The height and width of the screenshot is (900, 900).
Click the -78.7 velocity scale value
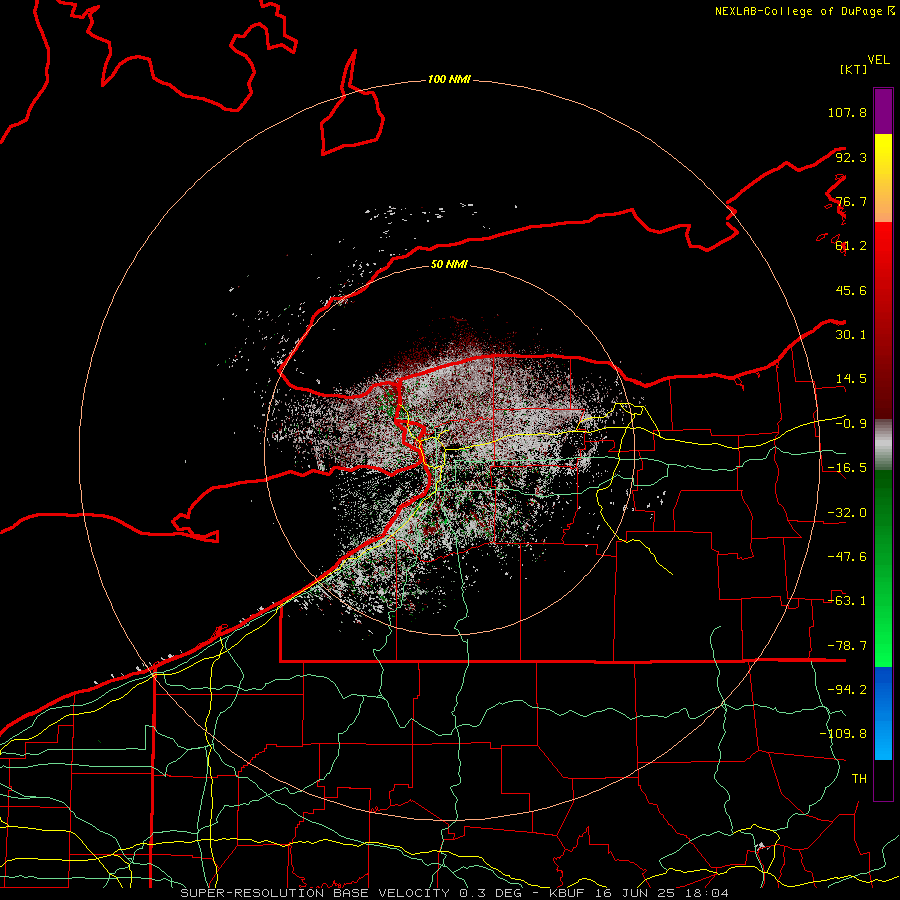coord(847,646)
